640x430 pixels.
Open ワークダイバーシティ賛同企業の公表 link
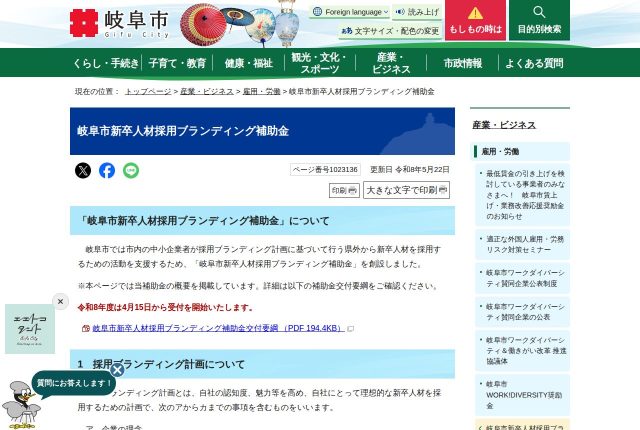point(523,312)
